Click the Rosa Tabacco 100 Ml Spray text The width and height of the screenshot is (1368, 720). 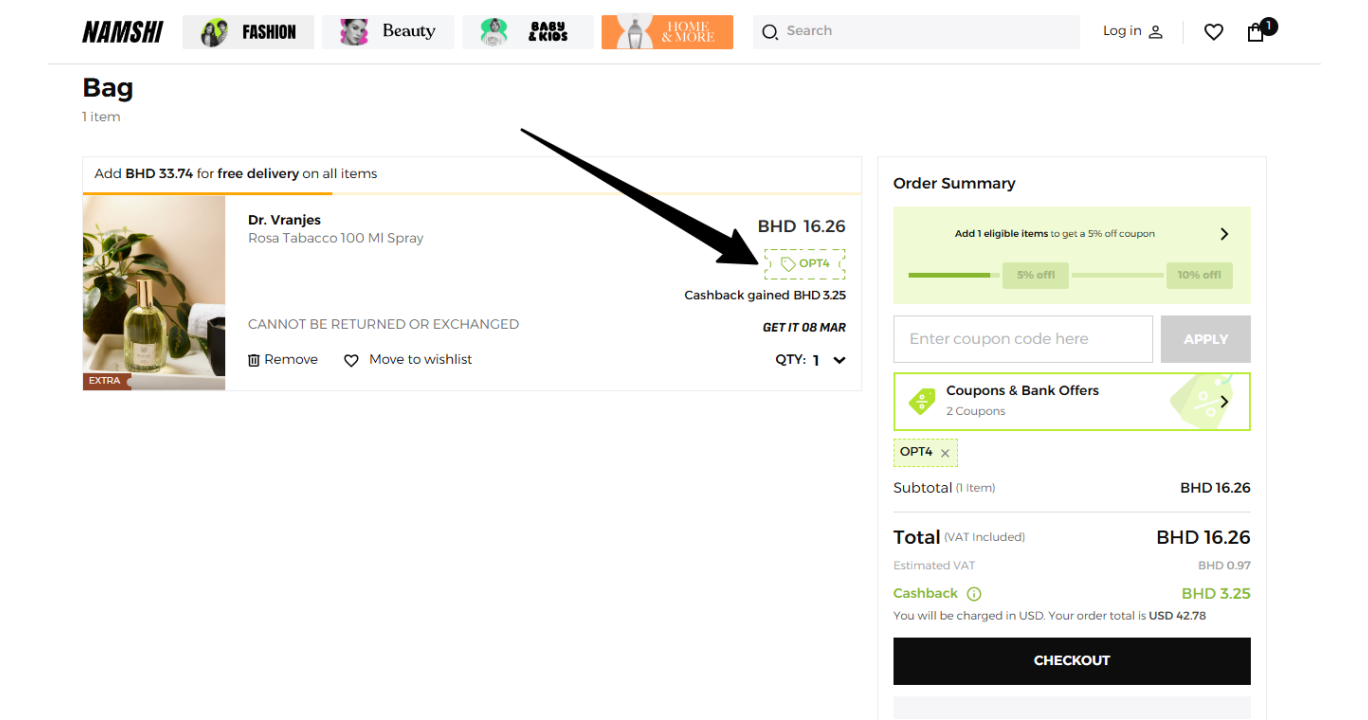[x=336, y=239]
